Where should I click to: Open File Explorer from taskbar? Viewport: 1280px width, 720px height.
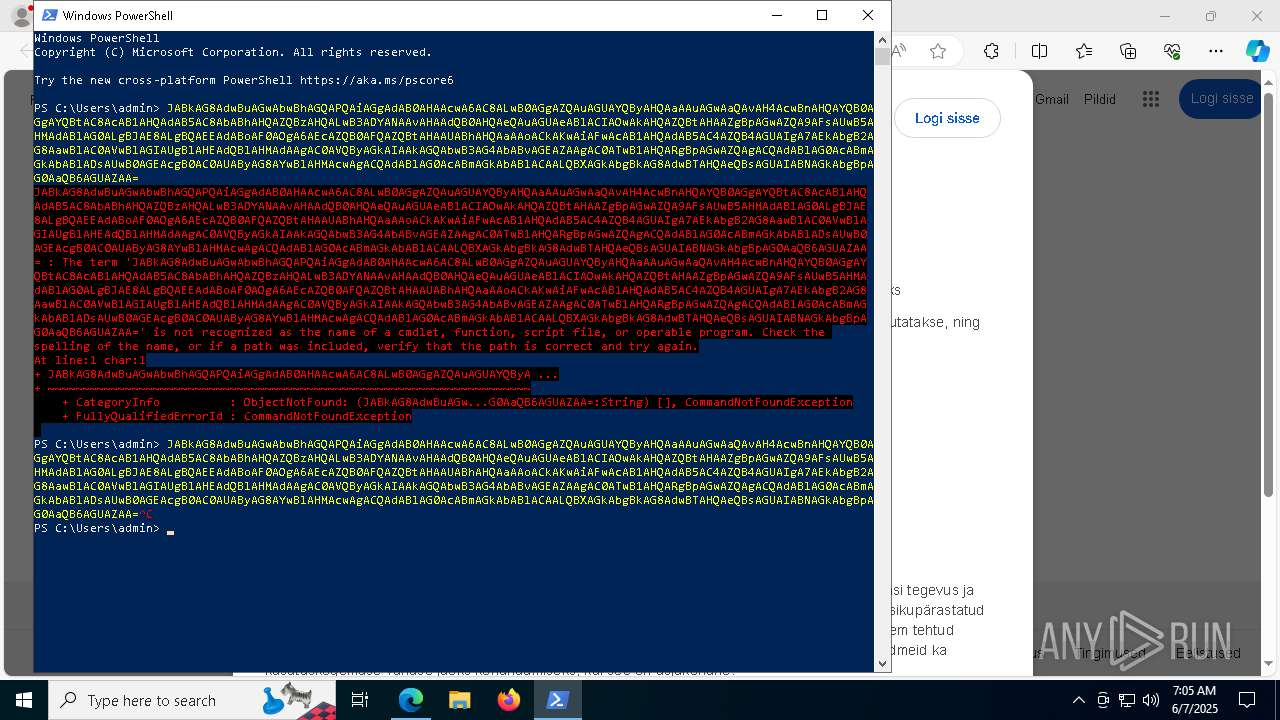point(459,700)
